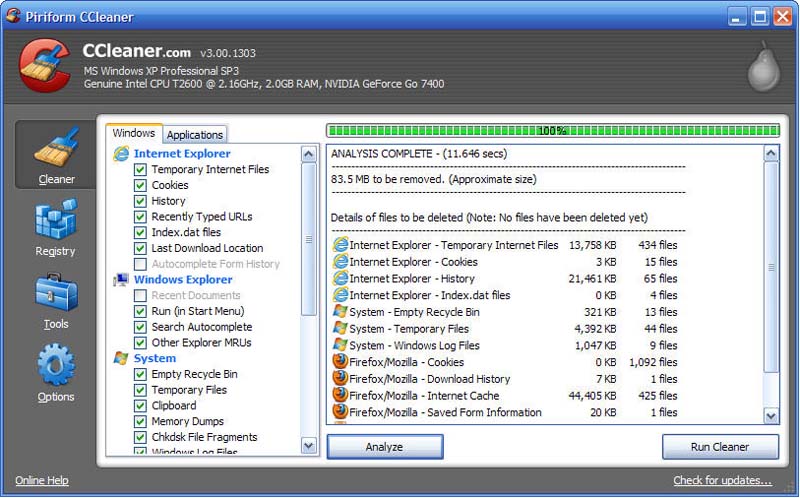This screenshot has width=800, height=498.
Task: Click the Run Cleaner button
Action: coord(720,447)
